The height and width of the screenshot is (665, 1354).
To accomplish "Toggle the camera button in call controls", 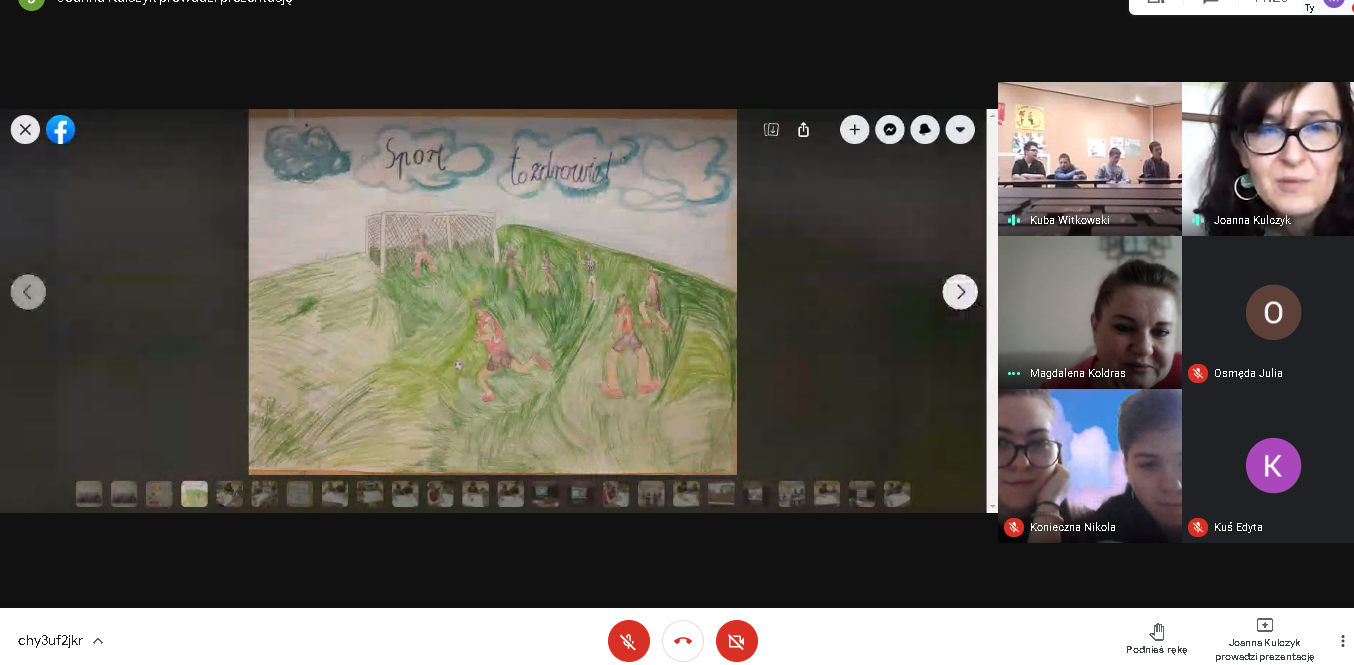I will pos(737,641).
